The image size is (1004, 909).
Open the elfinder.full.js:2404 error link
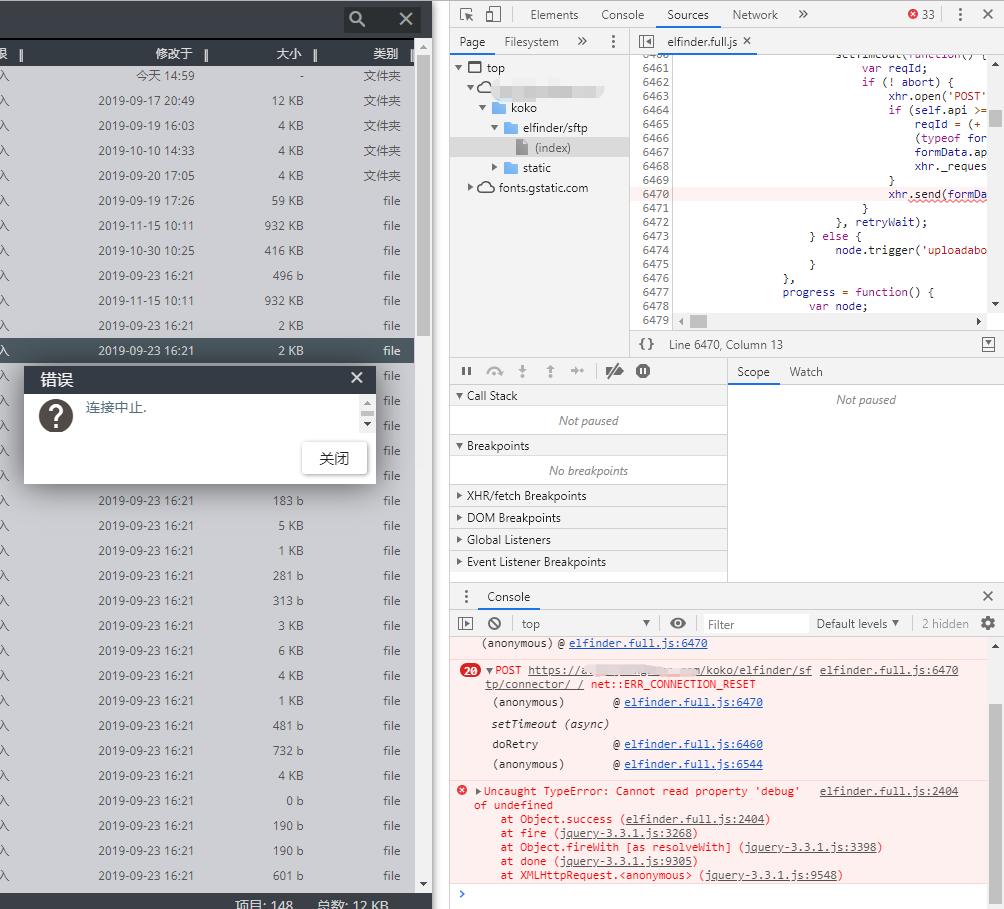click(888, 791)
